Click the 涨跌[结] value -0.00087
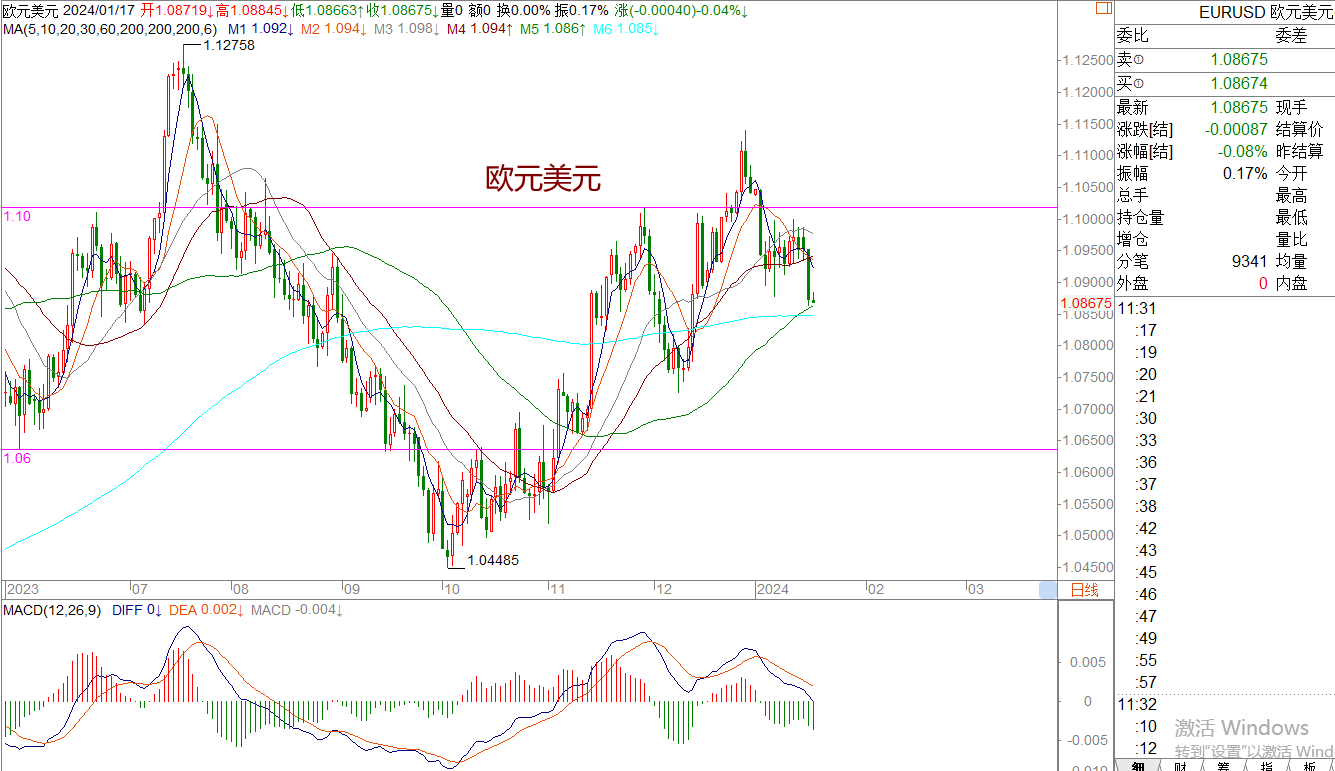The height and width of the screenshot is (771, 1335). (x=1236, y=129)
